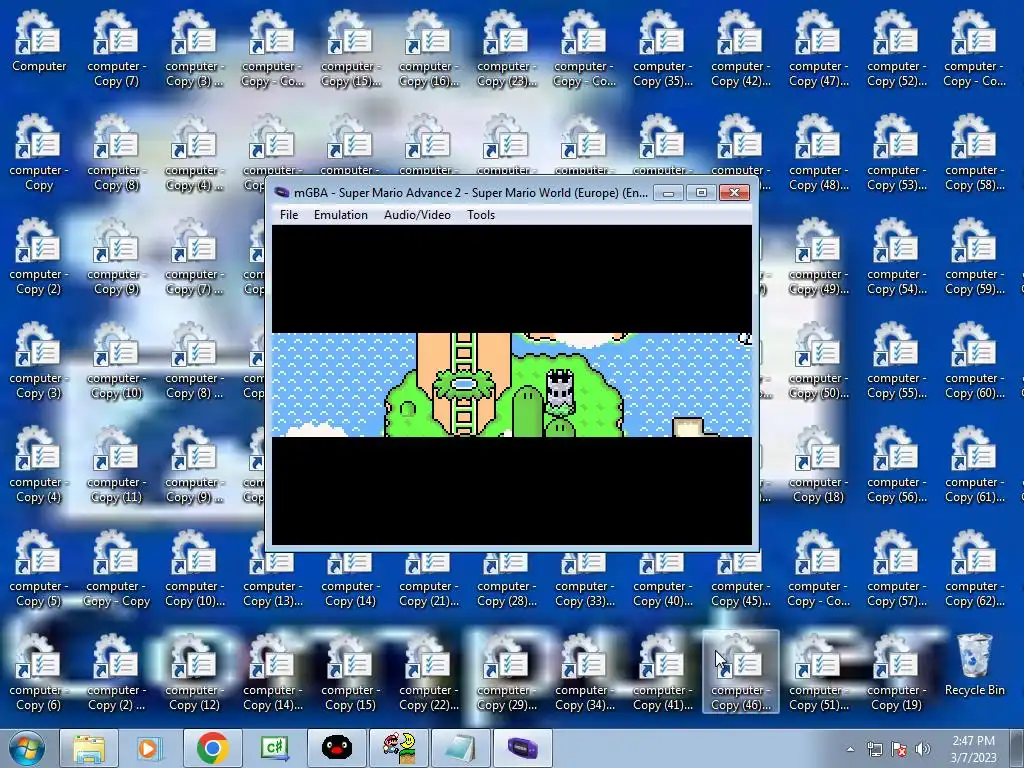Select the computer - Copy (57) shortcut

896,568
